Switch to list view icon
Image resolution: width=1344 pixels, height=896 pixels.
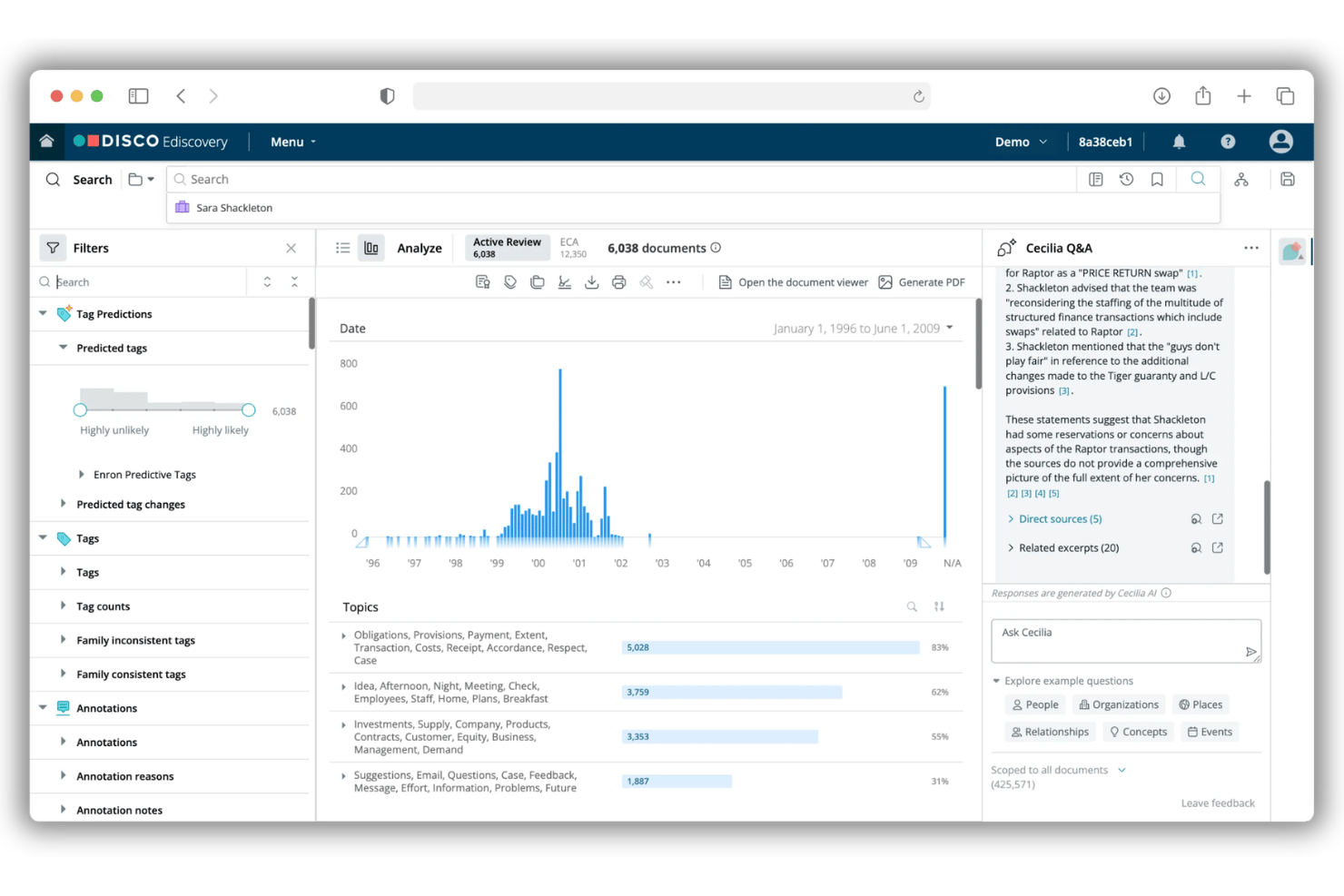point(342,248)
